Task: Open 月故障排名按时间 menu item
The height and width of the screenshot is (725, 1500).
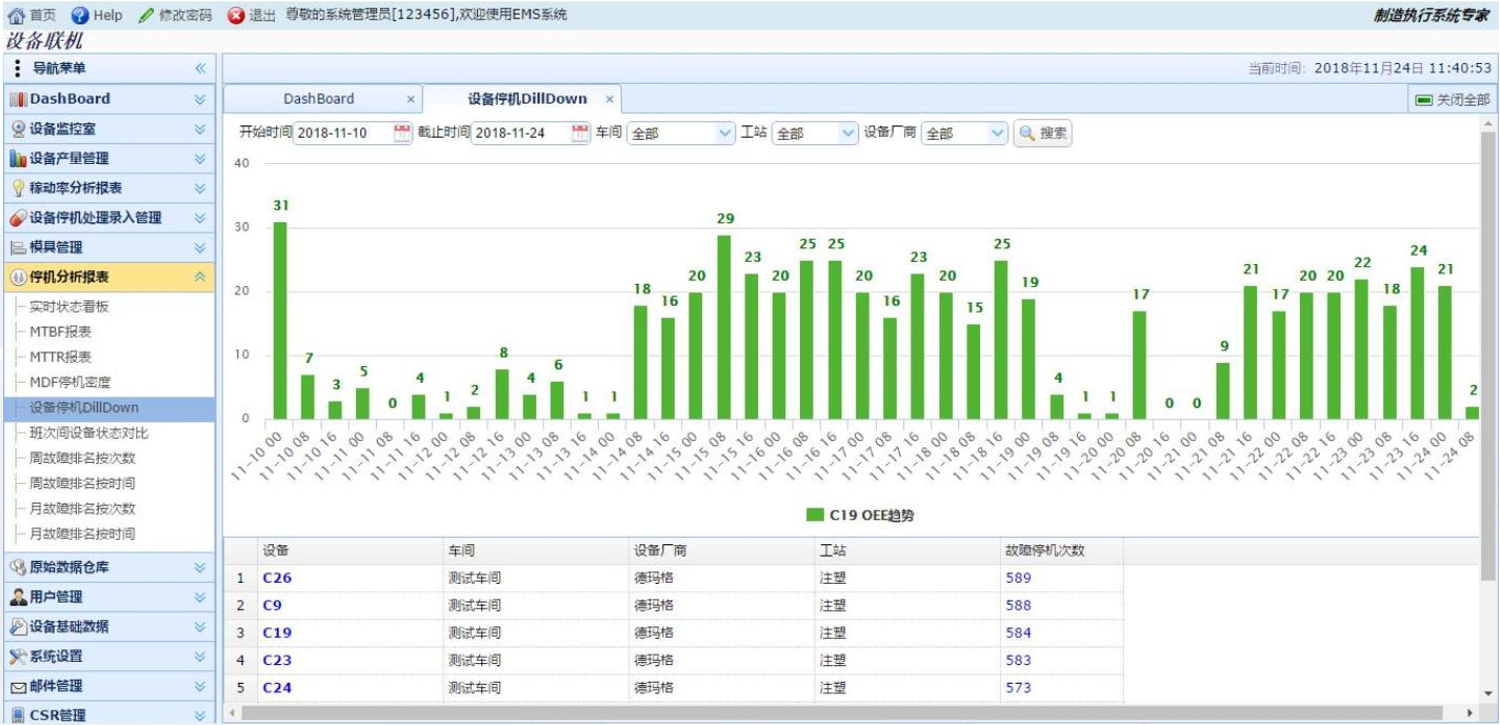Action: 82,533
